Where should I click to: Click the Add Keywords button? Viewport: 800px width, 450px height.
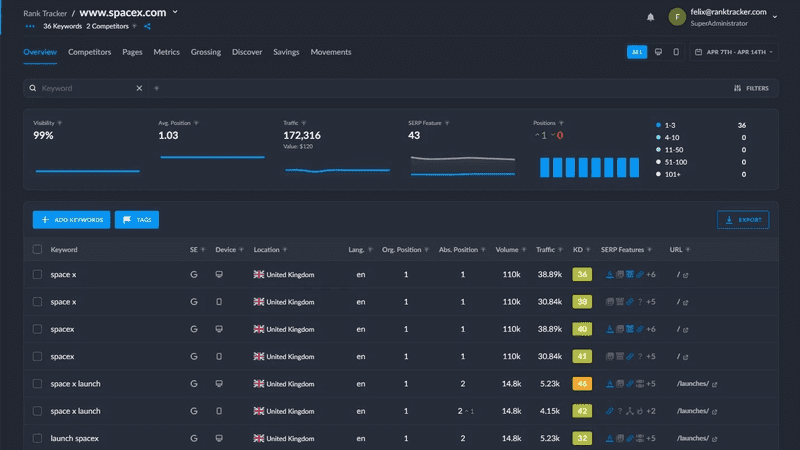[x=71, y=220]
